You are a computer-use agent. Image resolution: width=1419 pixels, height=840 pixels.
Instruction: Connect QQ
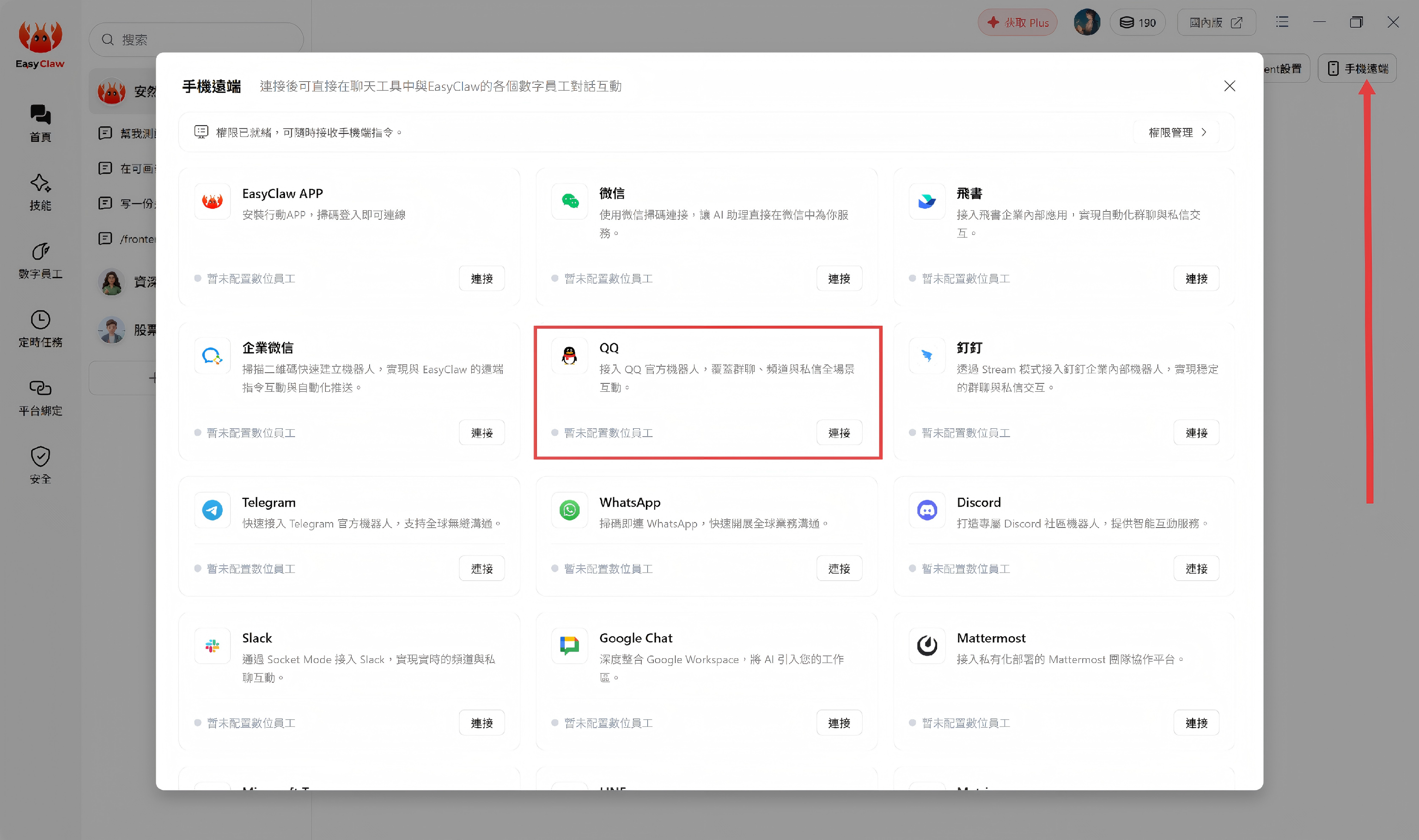tap(839, 433)
